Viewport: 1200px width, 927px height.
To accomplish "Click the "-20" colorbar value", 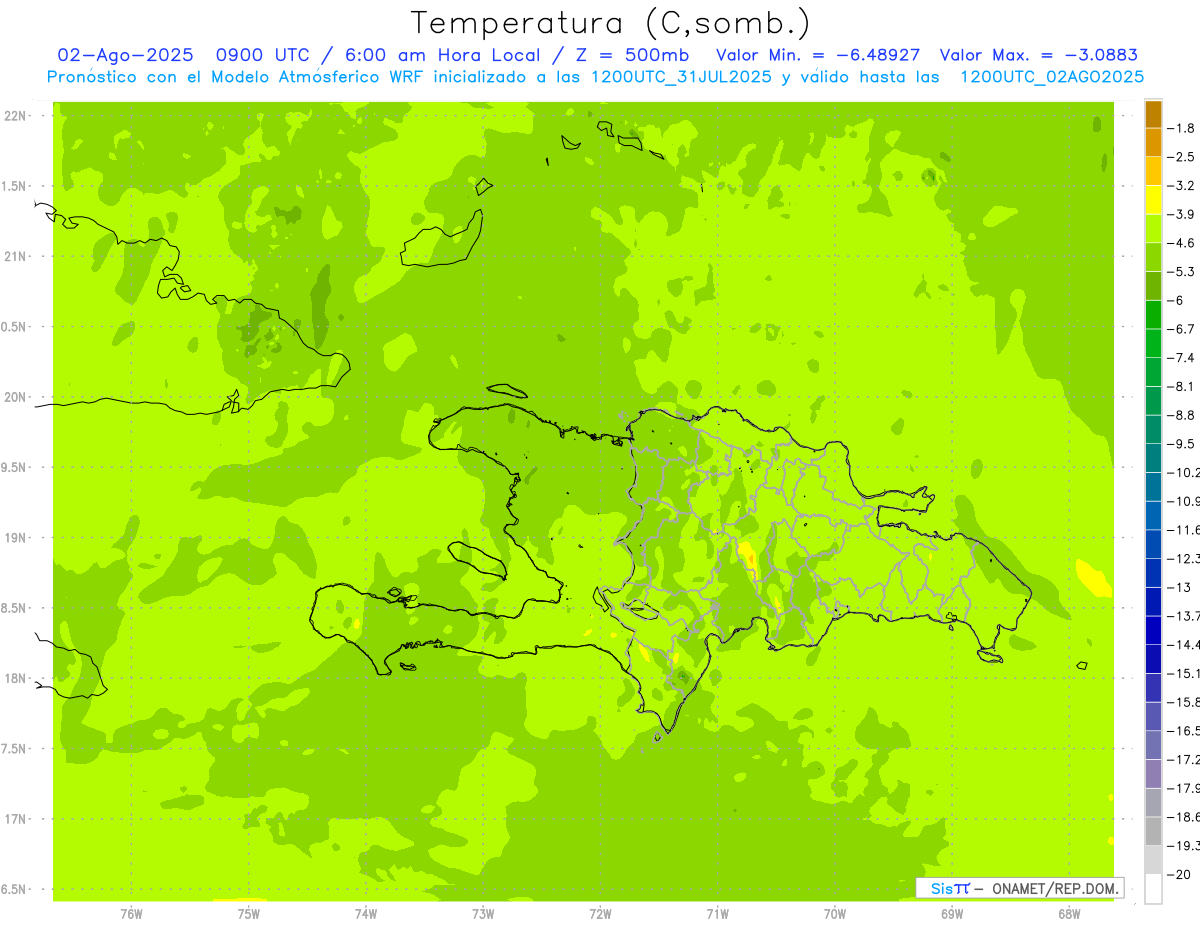I will (1179, 874).
